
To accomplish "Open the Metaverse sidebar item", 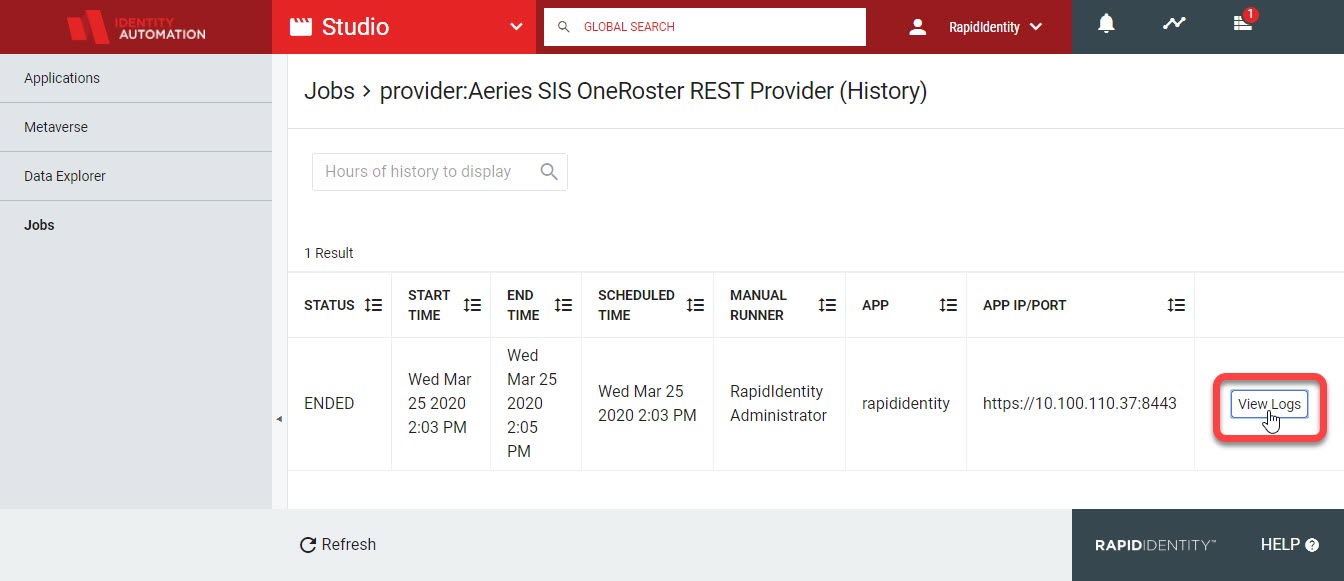I will tap(136, 127).
